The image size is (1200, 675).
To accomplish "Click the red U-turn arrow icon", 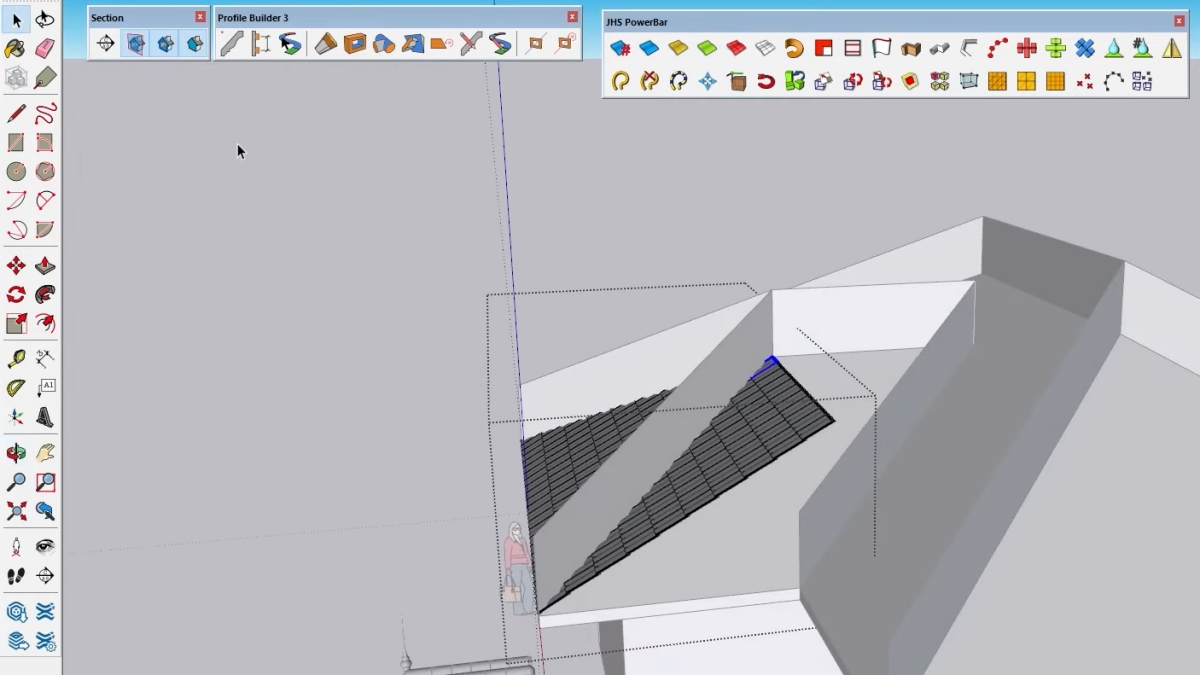I will pyautogui.click(x=765, y=81).
